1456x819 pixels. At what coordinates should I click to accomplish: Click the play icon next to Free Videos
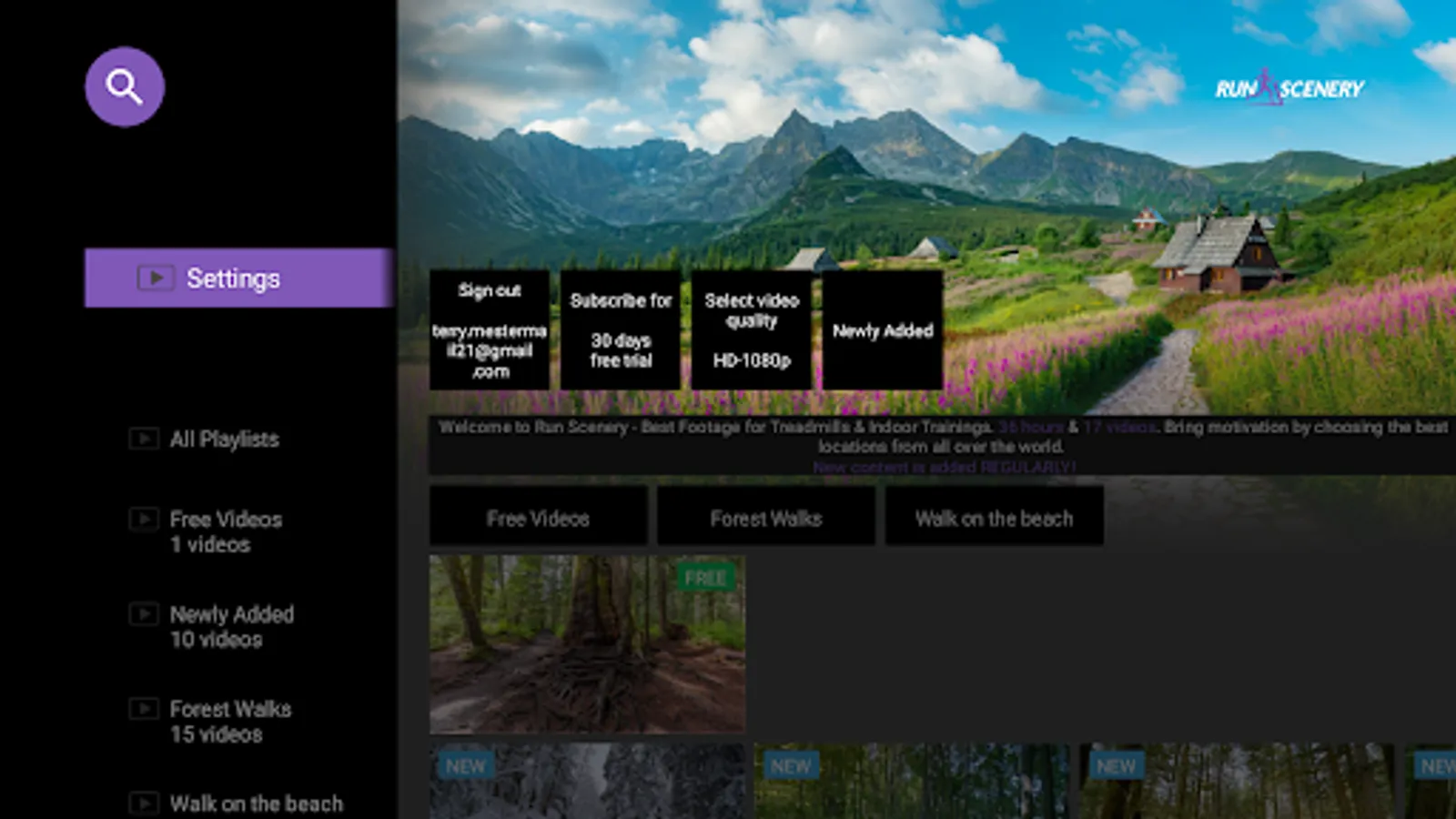[x=144, y=519]
